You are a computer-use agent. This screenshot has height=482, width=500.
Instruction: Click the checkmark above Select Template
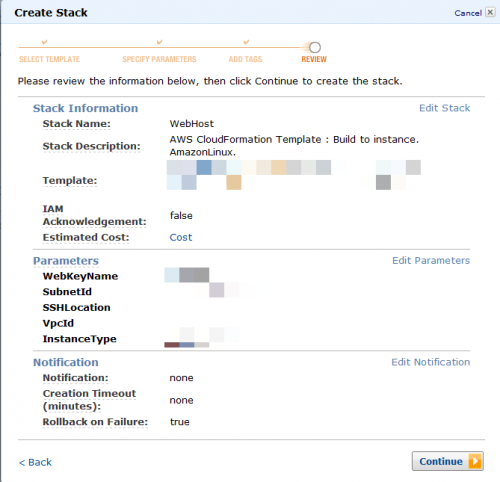(44, 42)
